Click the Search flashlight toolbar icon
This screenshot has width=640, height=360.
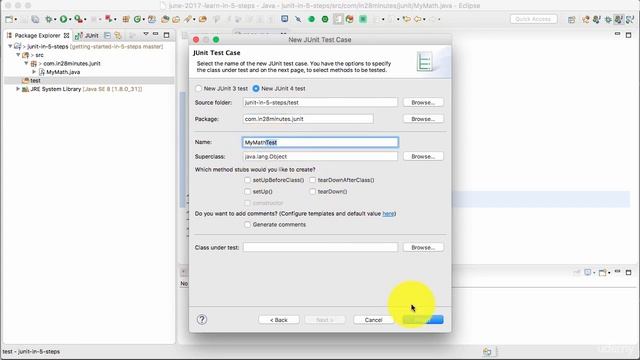[x=187, y=19]
